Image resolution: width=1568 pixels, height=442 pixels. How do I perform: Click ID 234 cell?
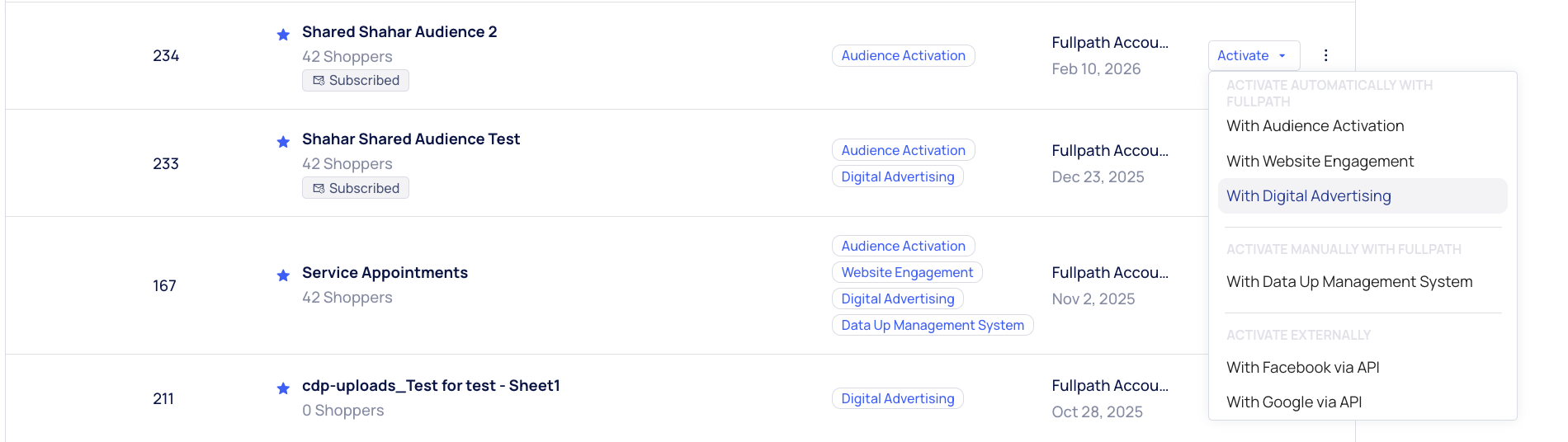point(166,56)
